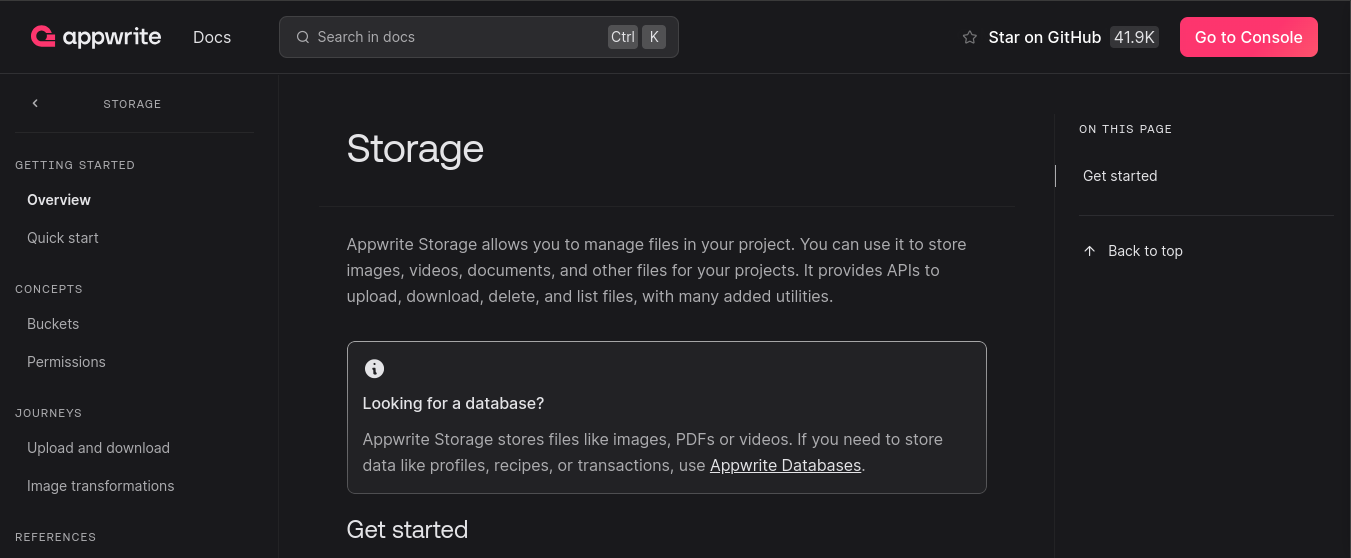Click the K key hint in search

pyautogui.click(x=654, y=37)
